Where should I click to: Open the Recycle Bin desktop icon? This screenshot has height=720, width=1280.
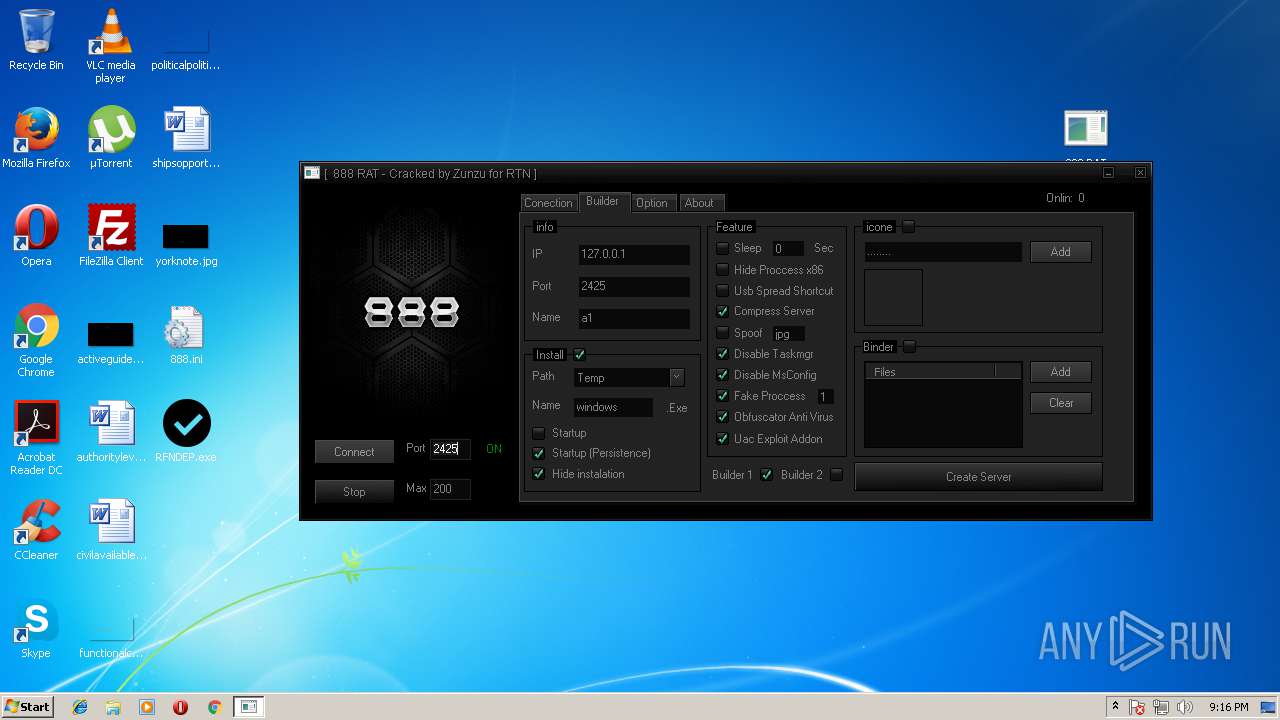click(x=36, y=40)
